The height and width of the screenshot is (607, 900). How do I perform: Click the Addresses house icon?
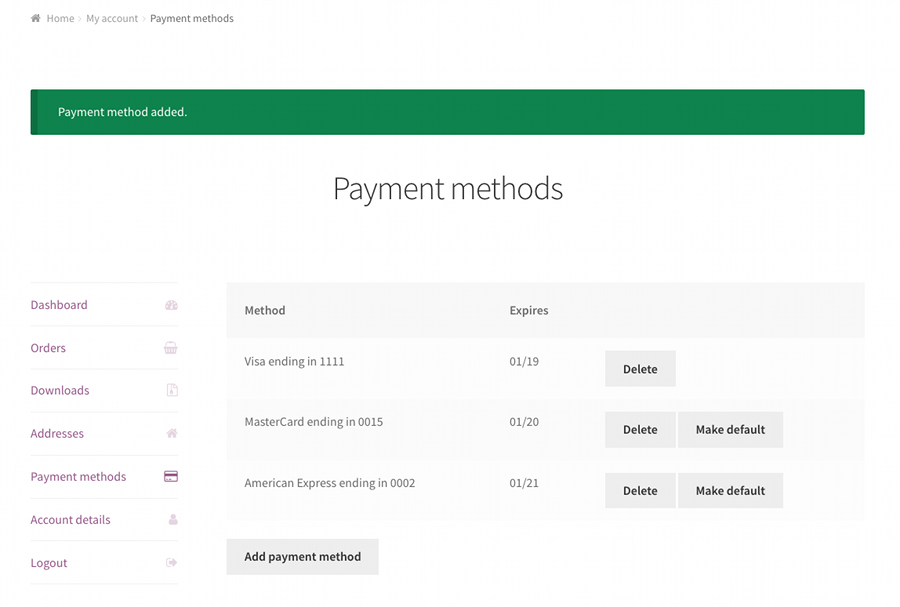172,434
